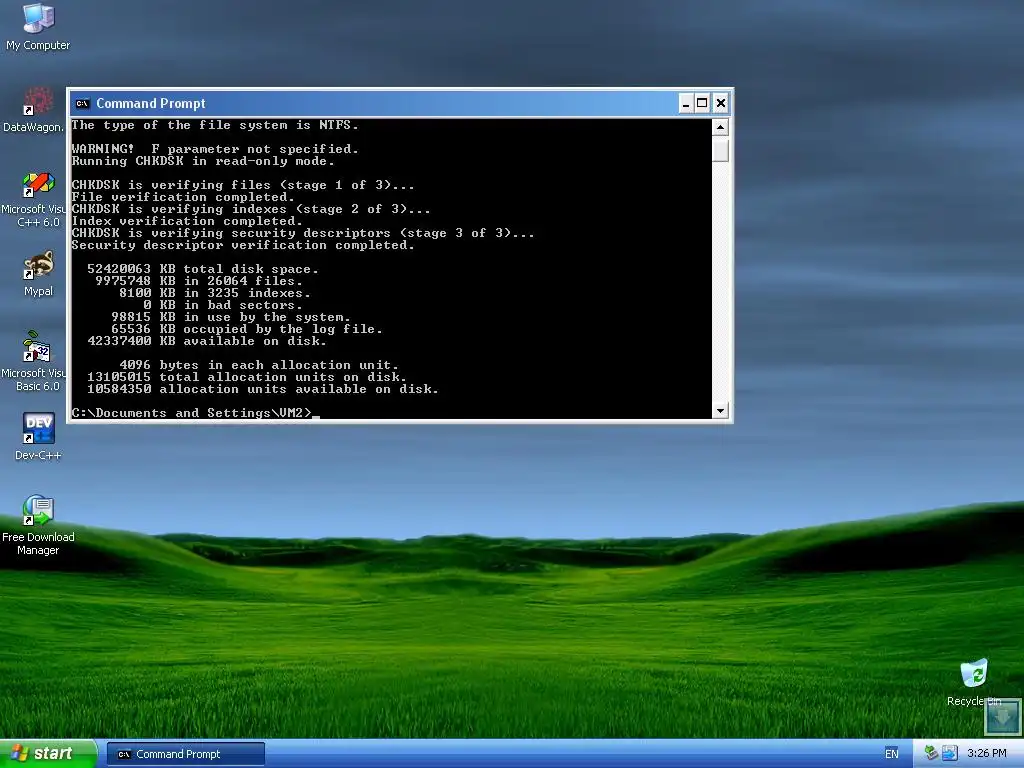The height and width of the screenshot is (768, 1024).
Task: Click '0 KB in bad sectors.' line
Action: [x=223, y=305]
